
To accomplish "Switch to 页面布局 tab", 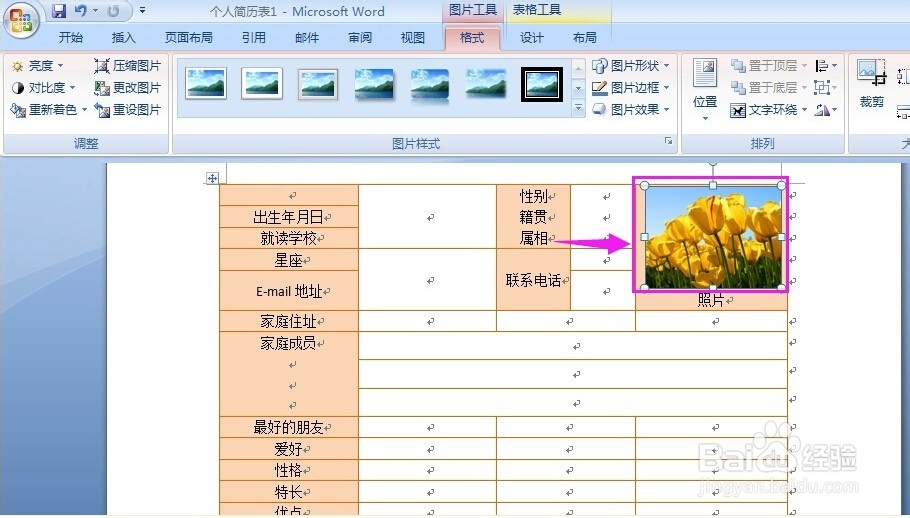I will coord(189,38).
